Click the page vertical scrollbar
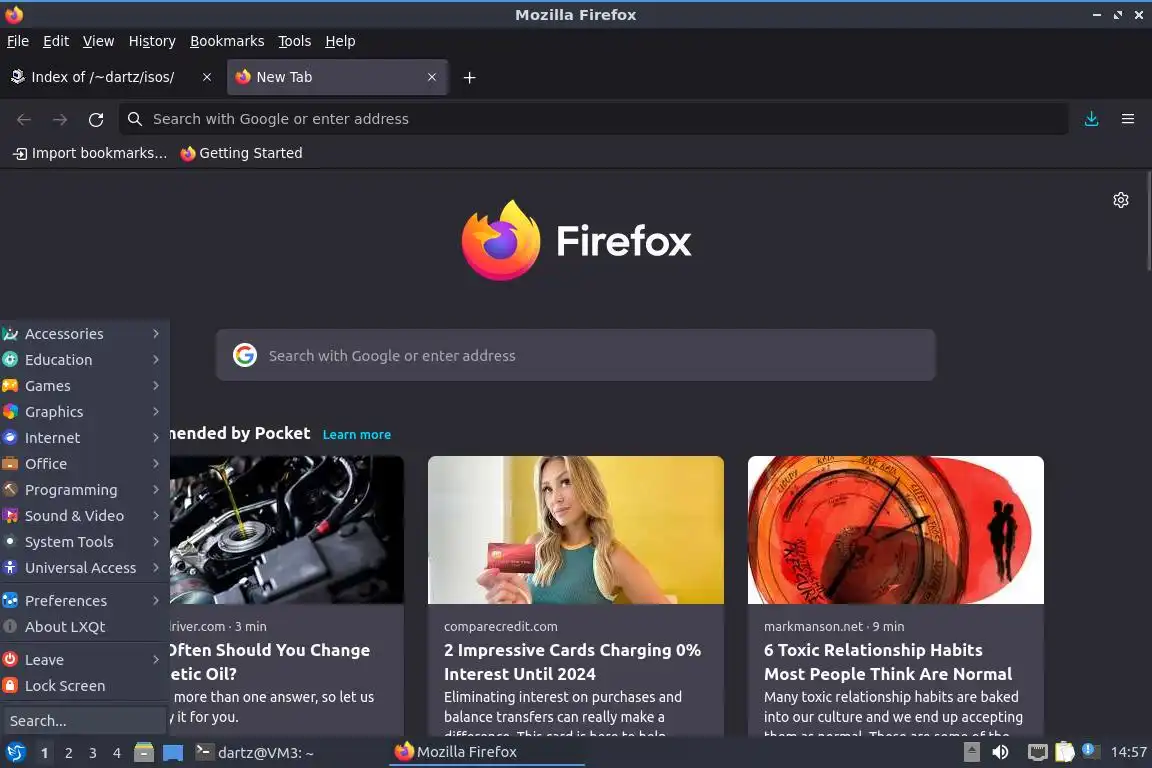This screenshot has width=1152, height=768. 1148,220
